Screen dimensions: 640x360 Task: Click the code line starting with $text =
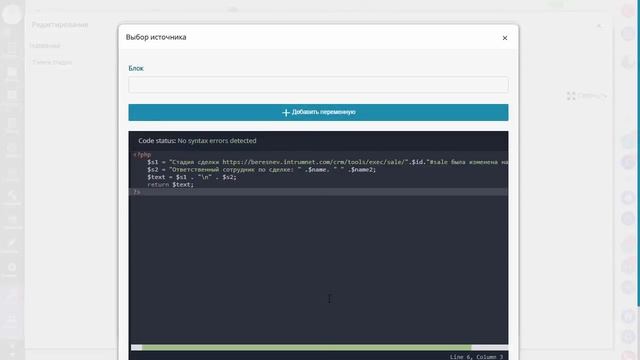point(192,177)
